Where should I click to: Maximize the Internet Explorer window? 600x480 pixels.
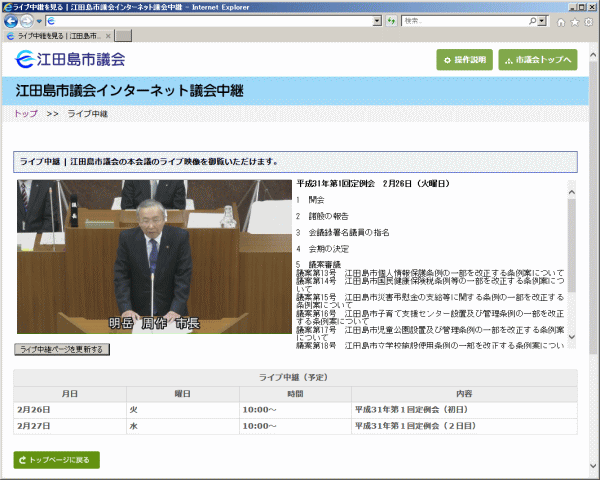click(x=581, y=7)
